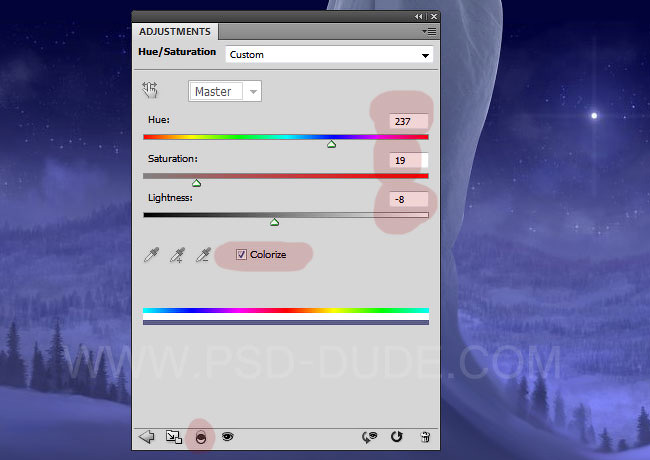Open the Adjustments panel flyout menu
650x460 pixels.
429,31
